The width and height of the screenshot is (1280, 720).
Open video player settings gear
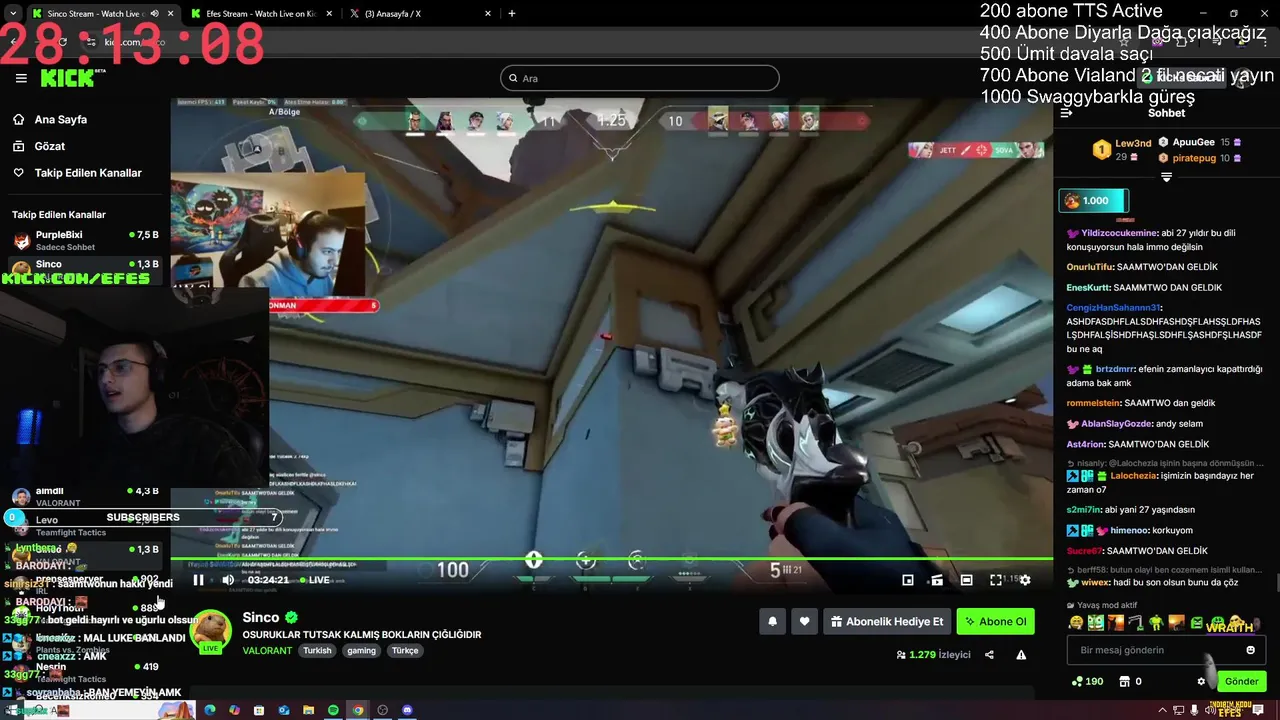[x=1025, y=580]
